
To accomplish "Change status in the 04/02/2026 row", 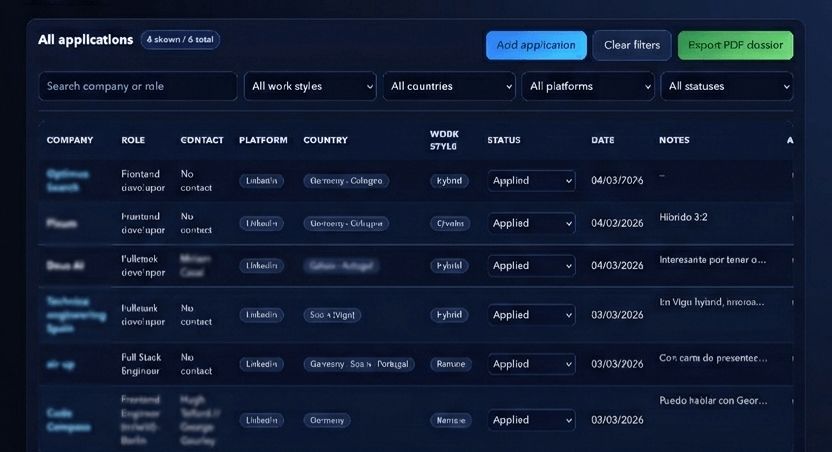I will 531,223.
